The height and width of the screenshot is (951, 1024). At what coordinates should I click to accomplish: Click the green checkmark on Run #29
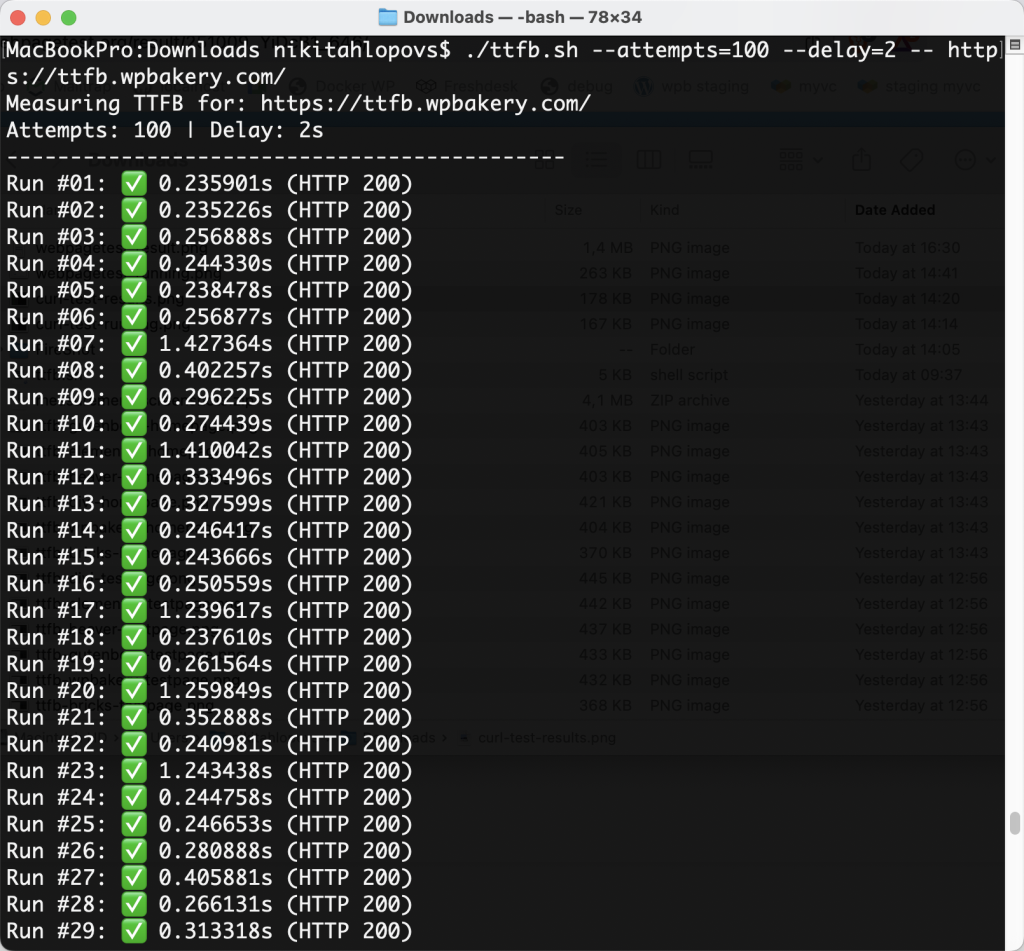134,930
